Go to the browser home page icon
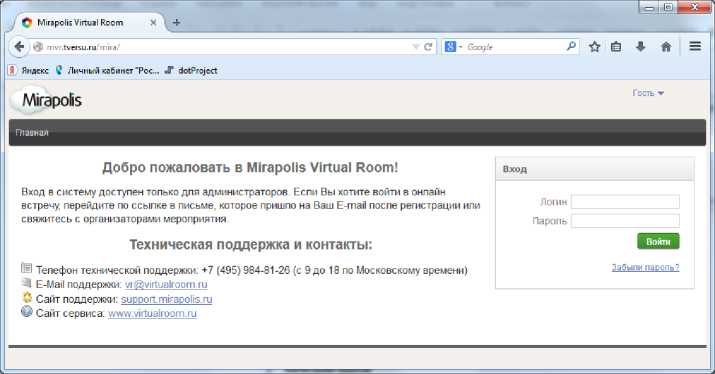This screenshot has width=715, height=374. [666, 47]
